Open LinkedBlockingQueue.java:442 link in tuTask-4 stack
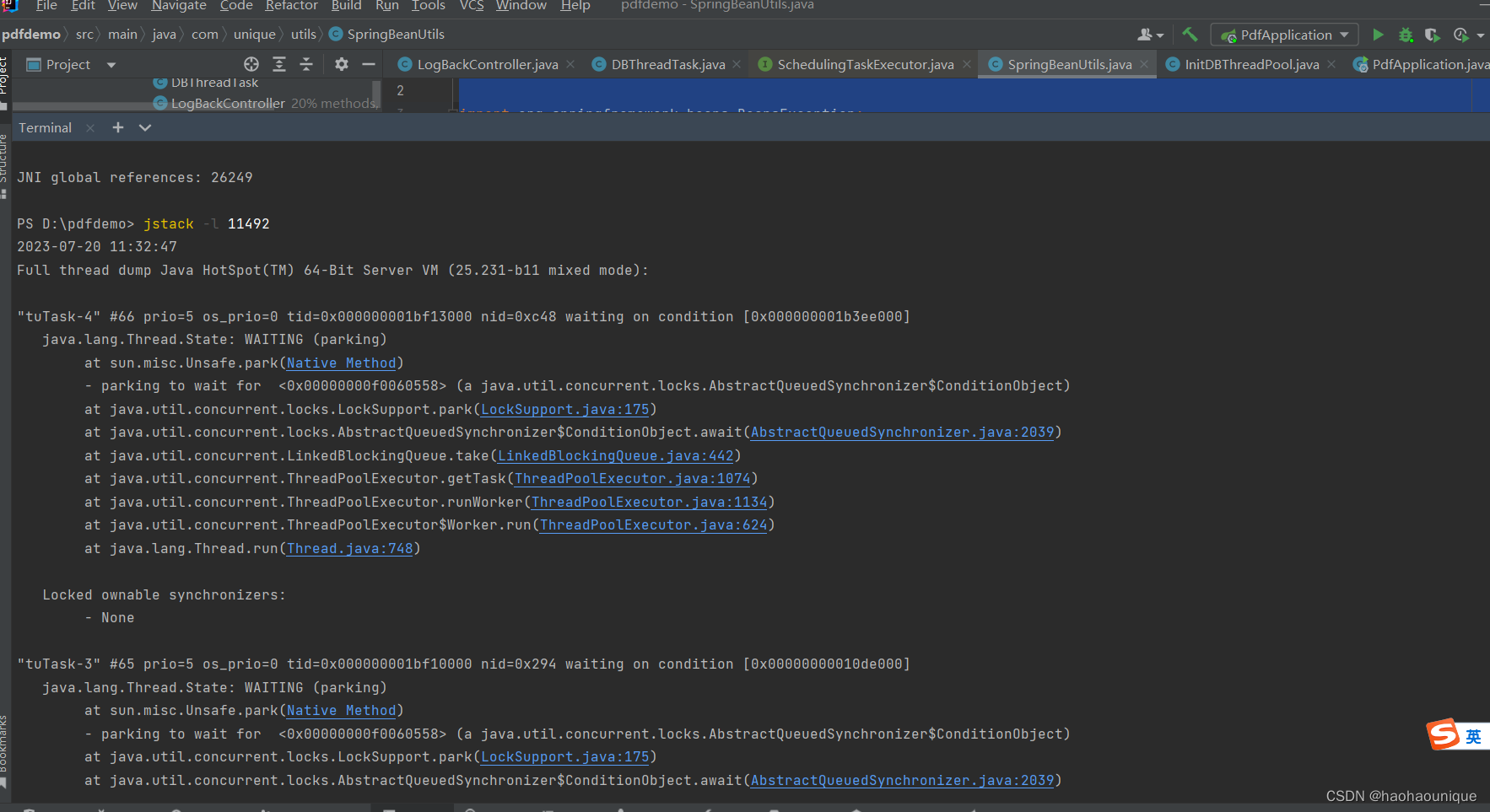Screen dimensions: 1490x812 [x=616, y=455]
